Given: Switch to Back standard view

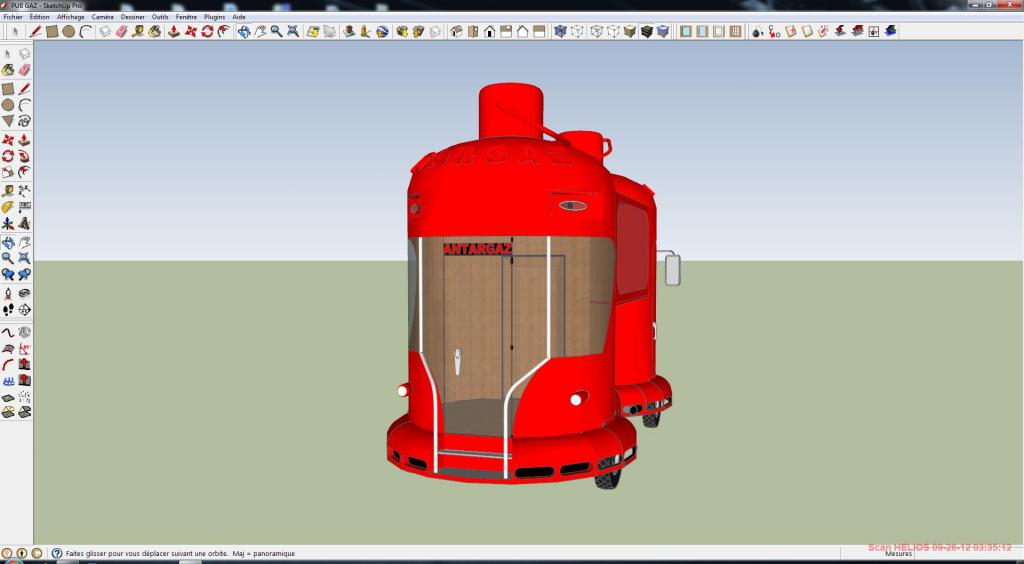Looking at the screenshot, I should coord(522,31).
